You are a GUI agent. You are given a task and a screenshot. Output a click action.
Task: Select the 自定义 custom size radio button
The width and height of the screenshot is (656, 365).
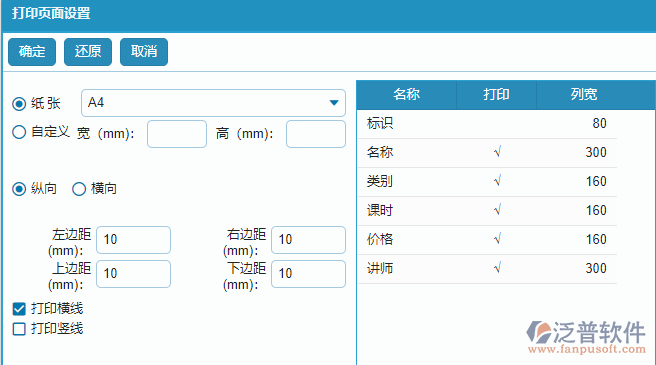click(x=19, y=132)
